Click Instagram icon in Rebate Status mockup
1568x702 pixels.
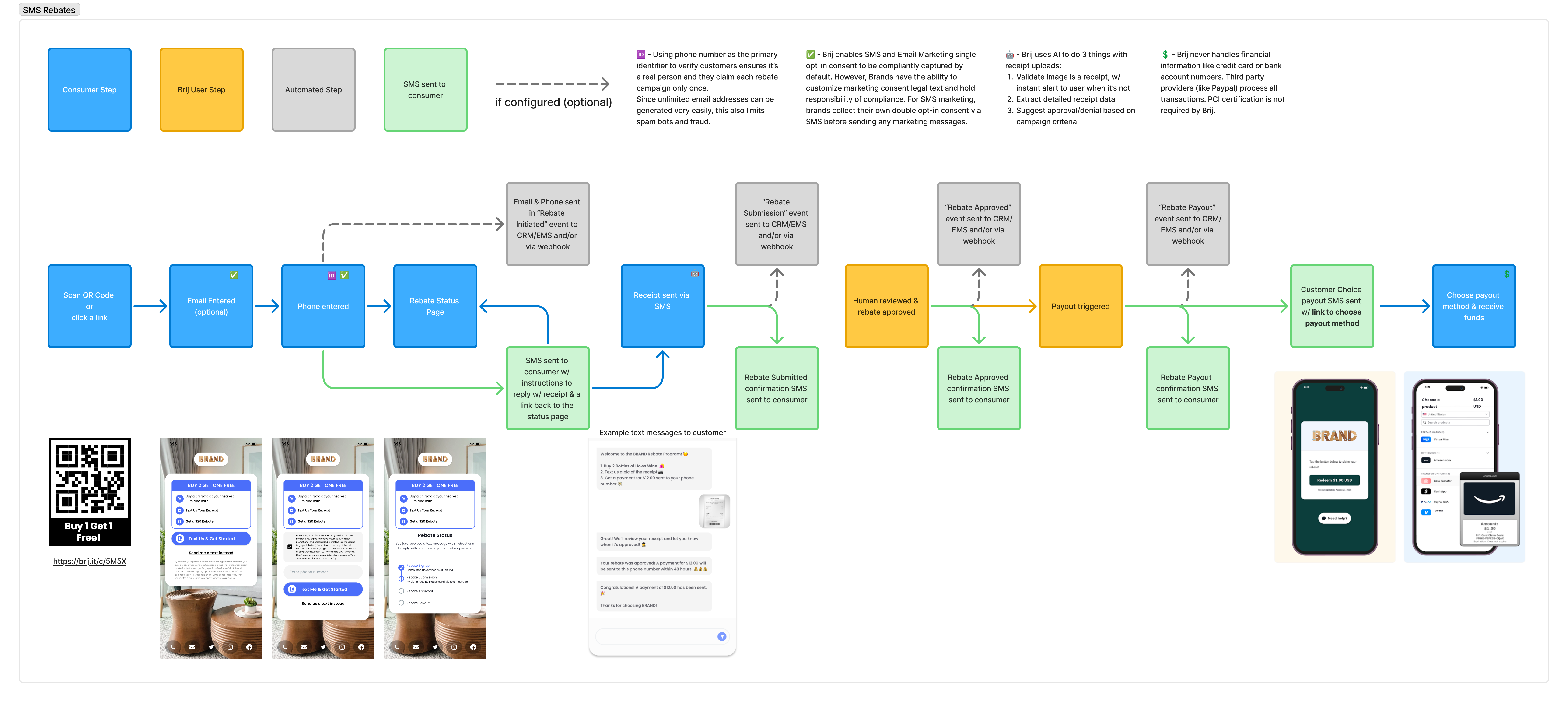point(454,647)
